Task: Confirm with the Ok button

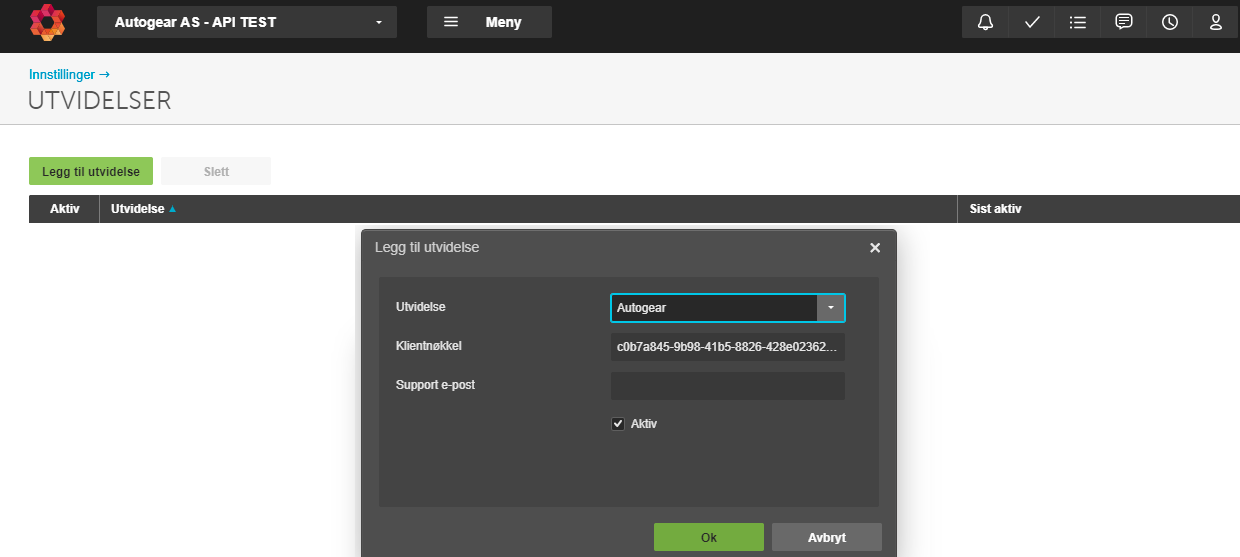Action: pyautogui.click(x=709, y=537)
